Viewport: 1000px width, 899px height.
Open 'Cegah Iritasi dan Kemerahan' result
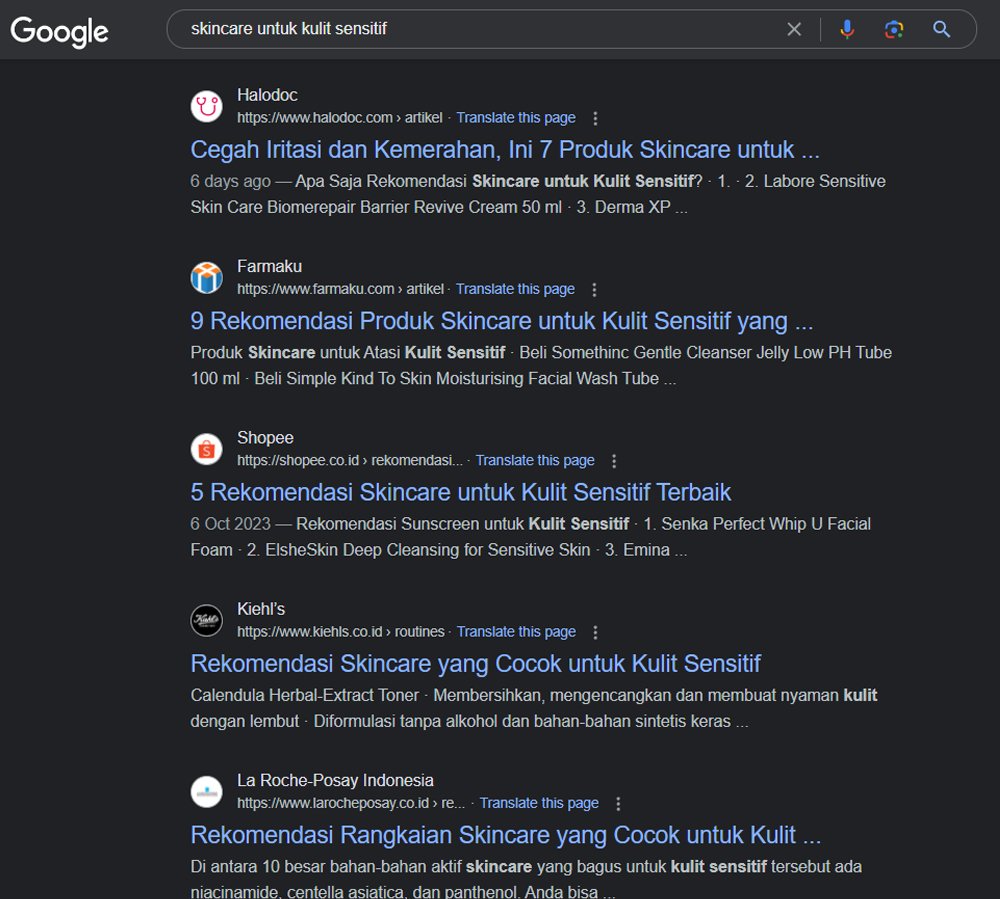504,150
